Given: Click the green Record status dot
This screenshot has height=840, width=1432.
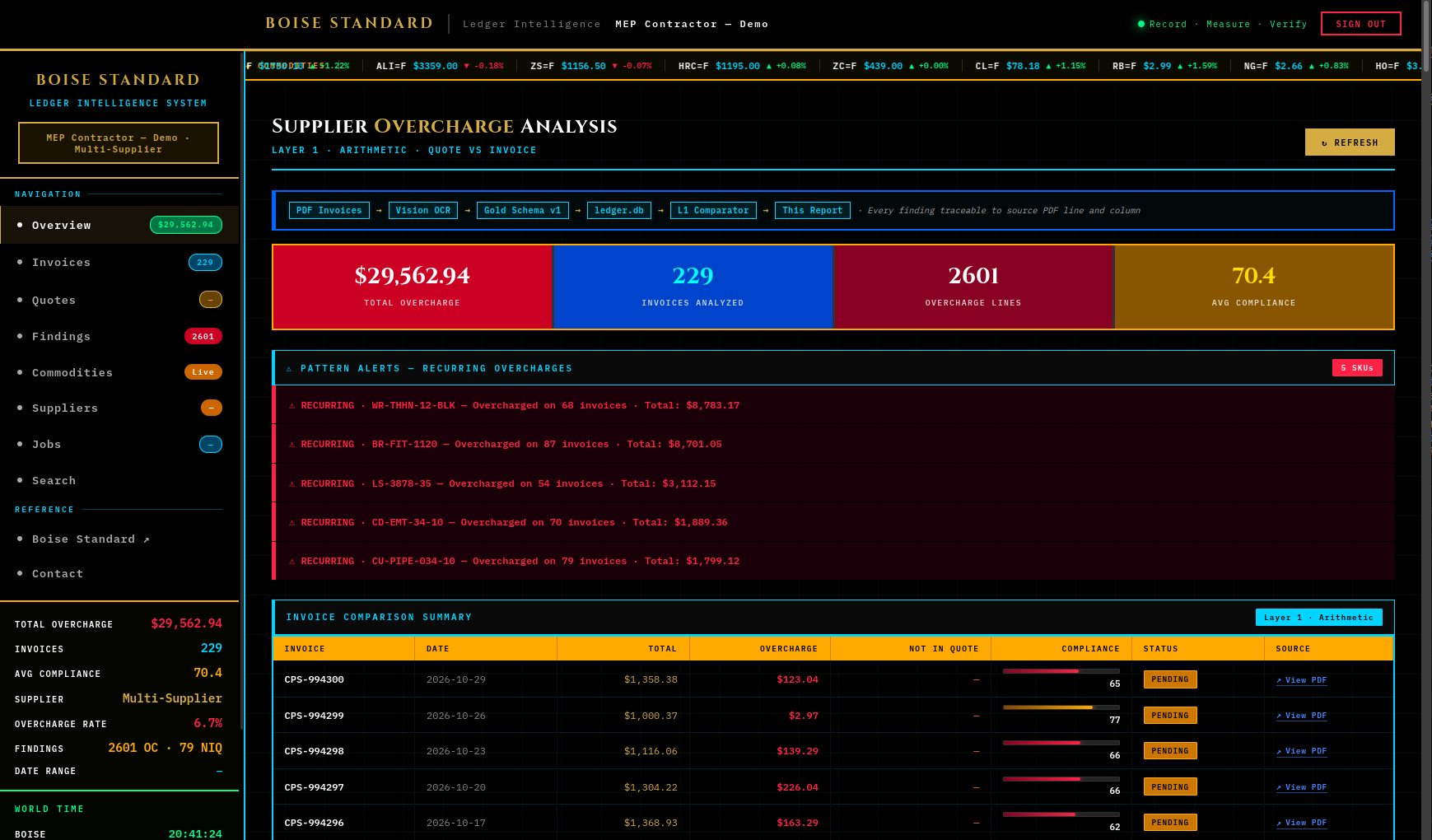Looking at the screenshot, I should coord(1141,24).
